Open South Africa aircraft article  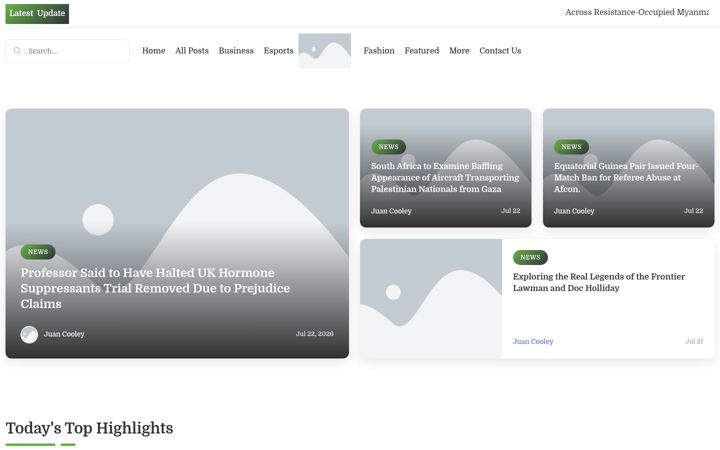tap(445, 178)
